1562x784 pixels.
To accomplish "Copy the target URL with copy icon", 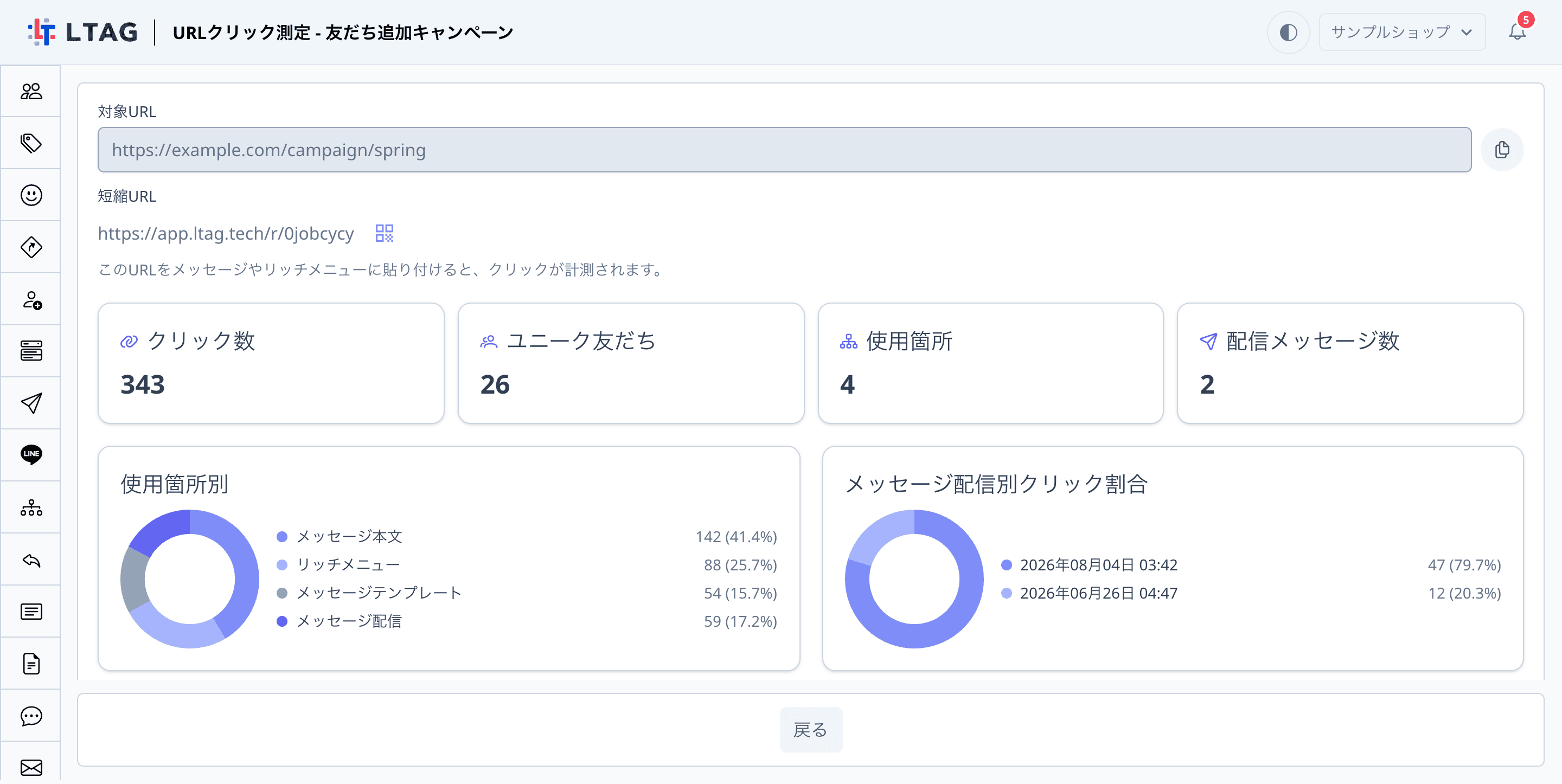I will click(x=1502, y=150).
